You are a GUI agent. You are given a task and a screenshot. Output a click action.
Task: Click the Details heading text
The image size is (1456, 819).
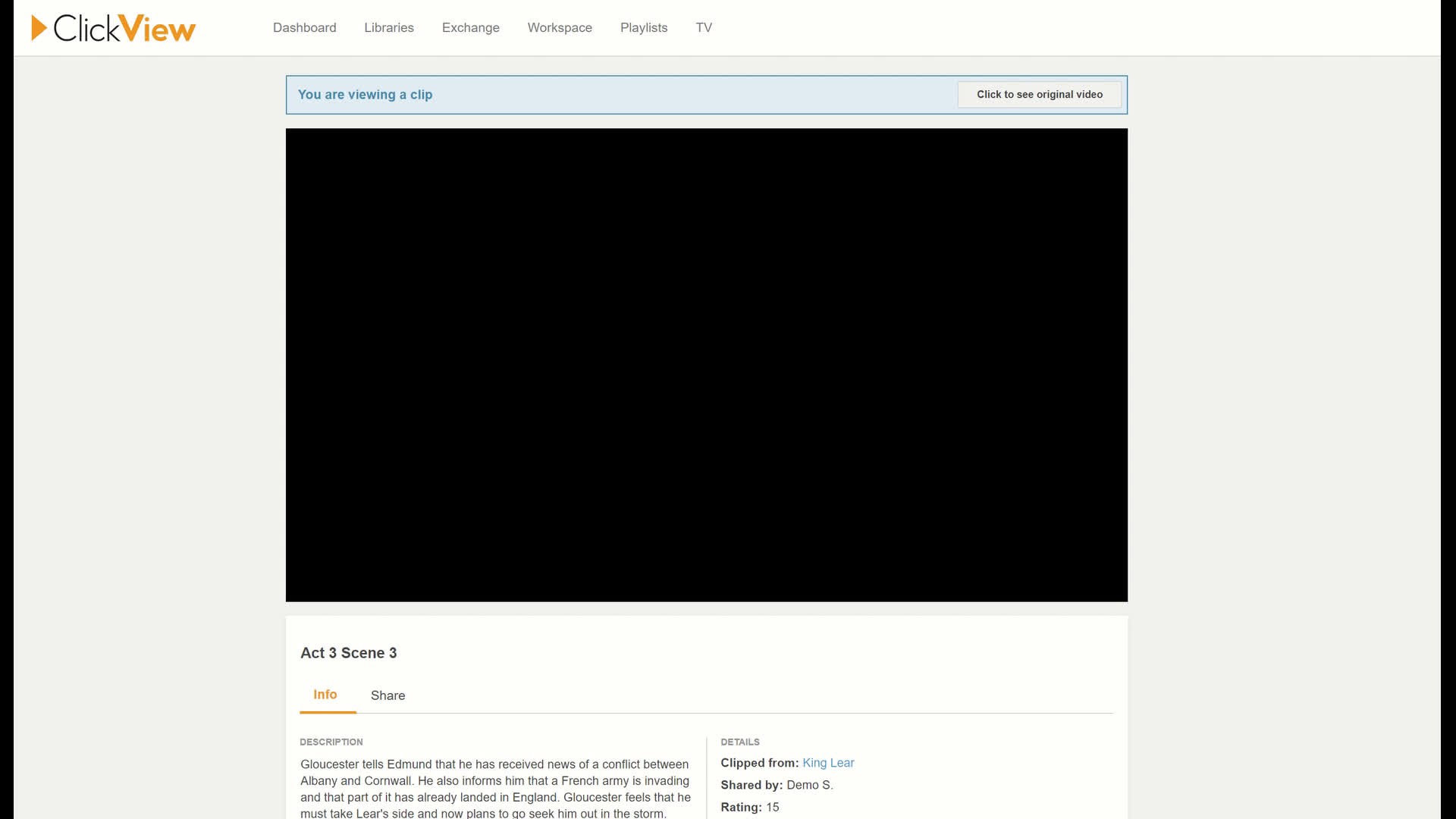[x=740, y=742]
